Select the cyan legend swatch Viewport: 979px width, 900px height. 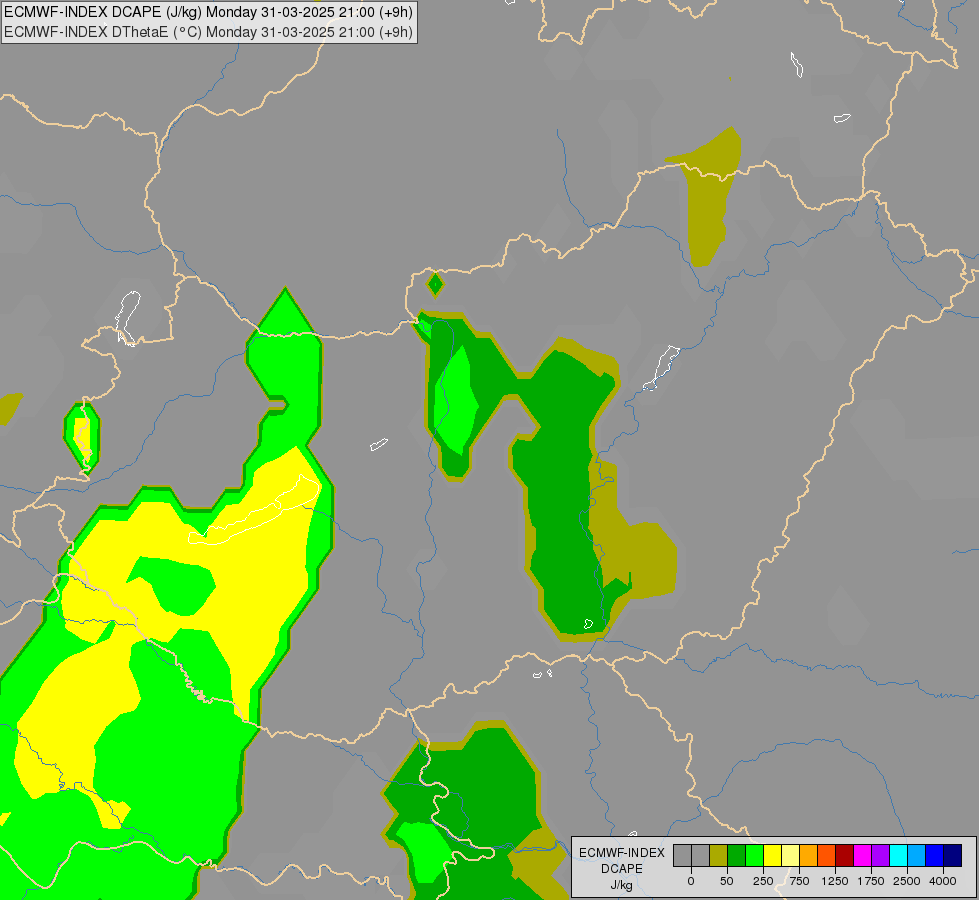(899, 856)
